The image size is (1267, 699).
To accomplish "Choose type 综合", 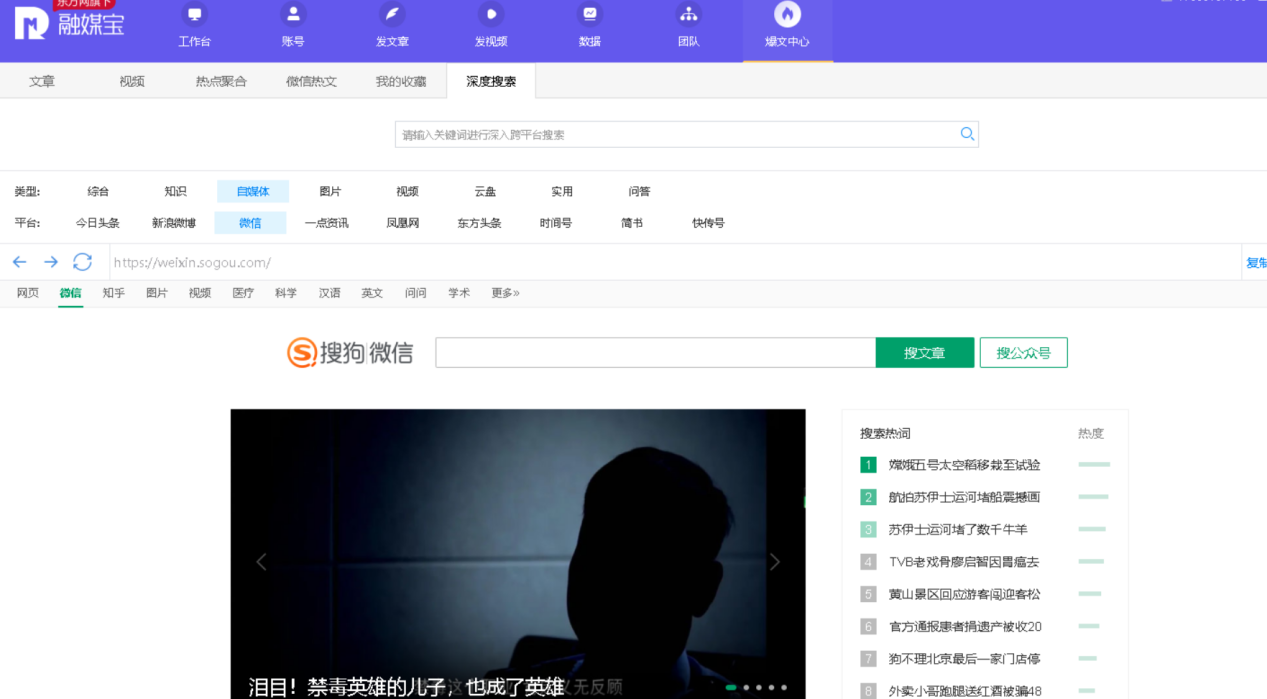I will [x=98, y=192].
